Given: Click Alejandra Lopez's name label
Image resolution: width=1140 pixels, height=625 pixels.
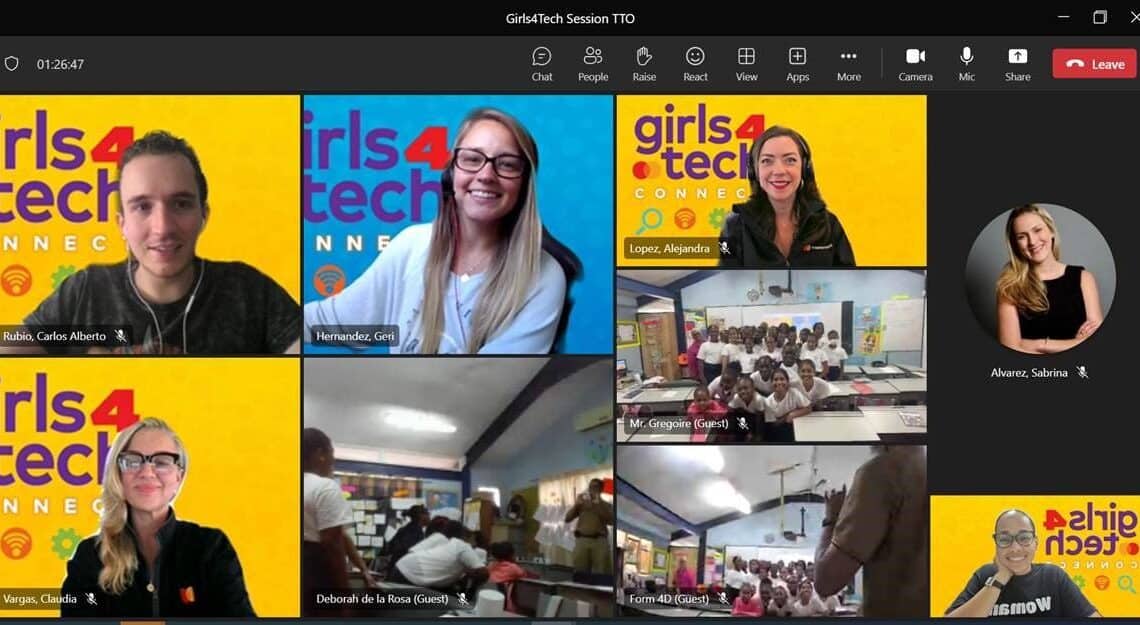Looking at the screenshot, I should point(667,248).
